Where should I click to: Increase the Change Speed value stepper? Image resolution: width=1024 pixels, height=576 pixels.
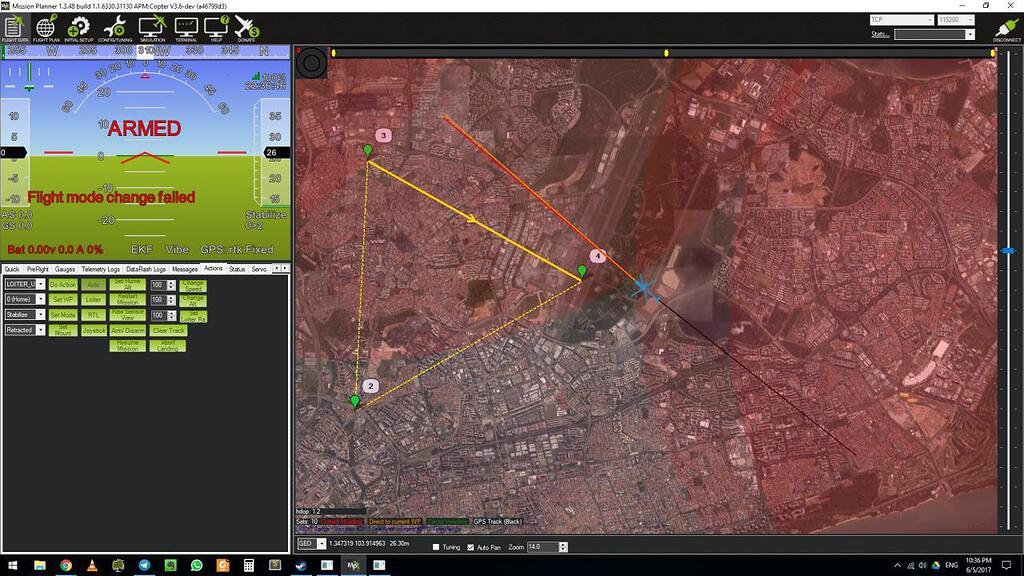tap(171, 283)
